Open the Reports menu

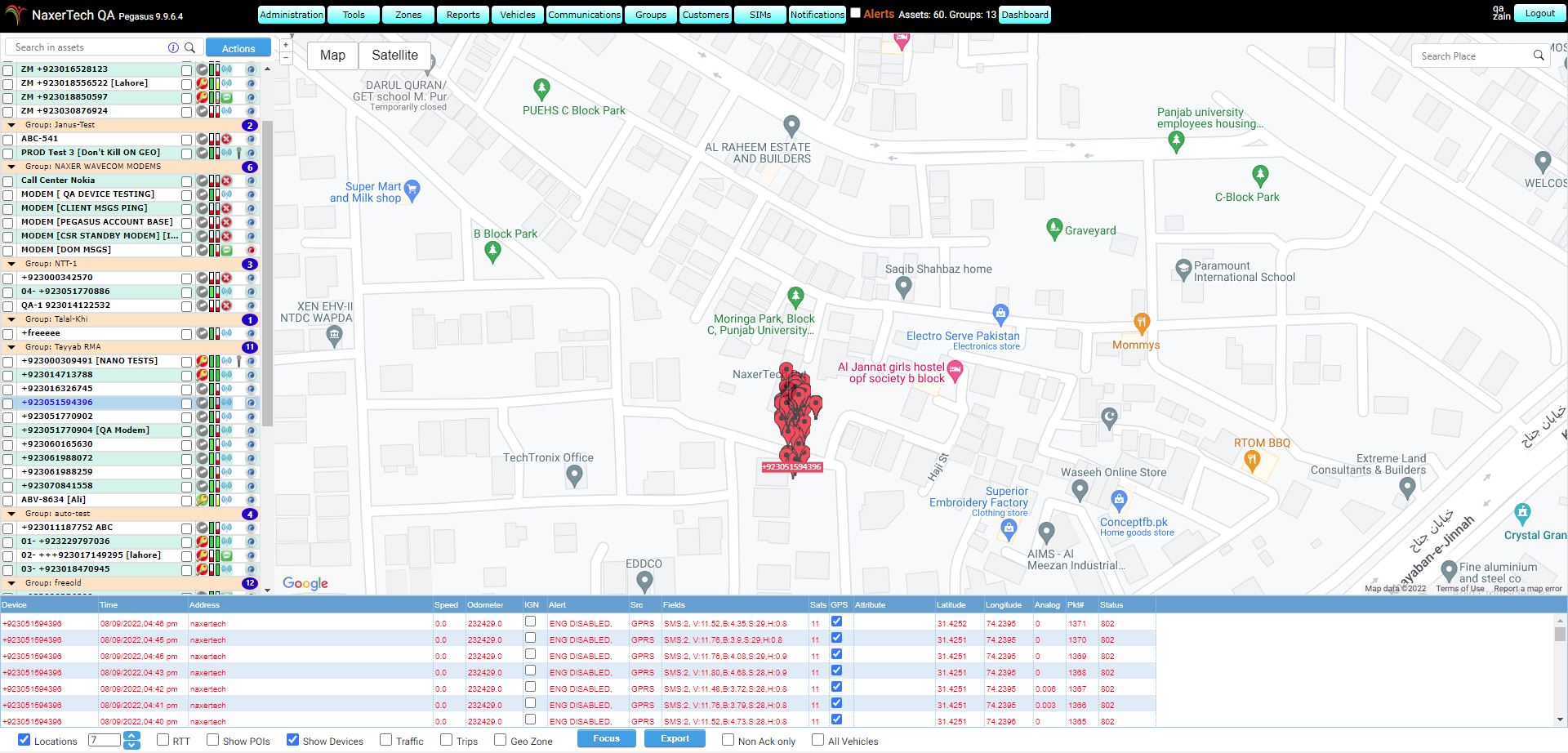pos(462,14)
